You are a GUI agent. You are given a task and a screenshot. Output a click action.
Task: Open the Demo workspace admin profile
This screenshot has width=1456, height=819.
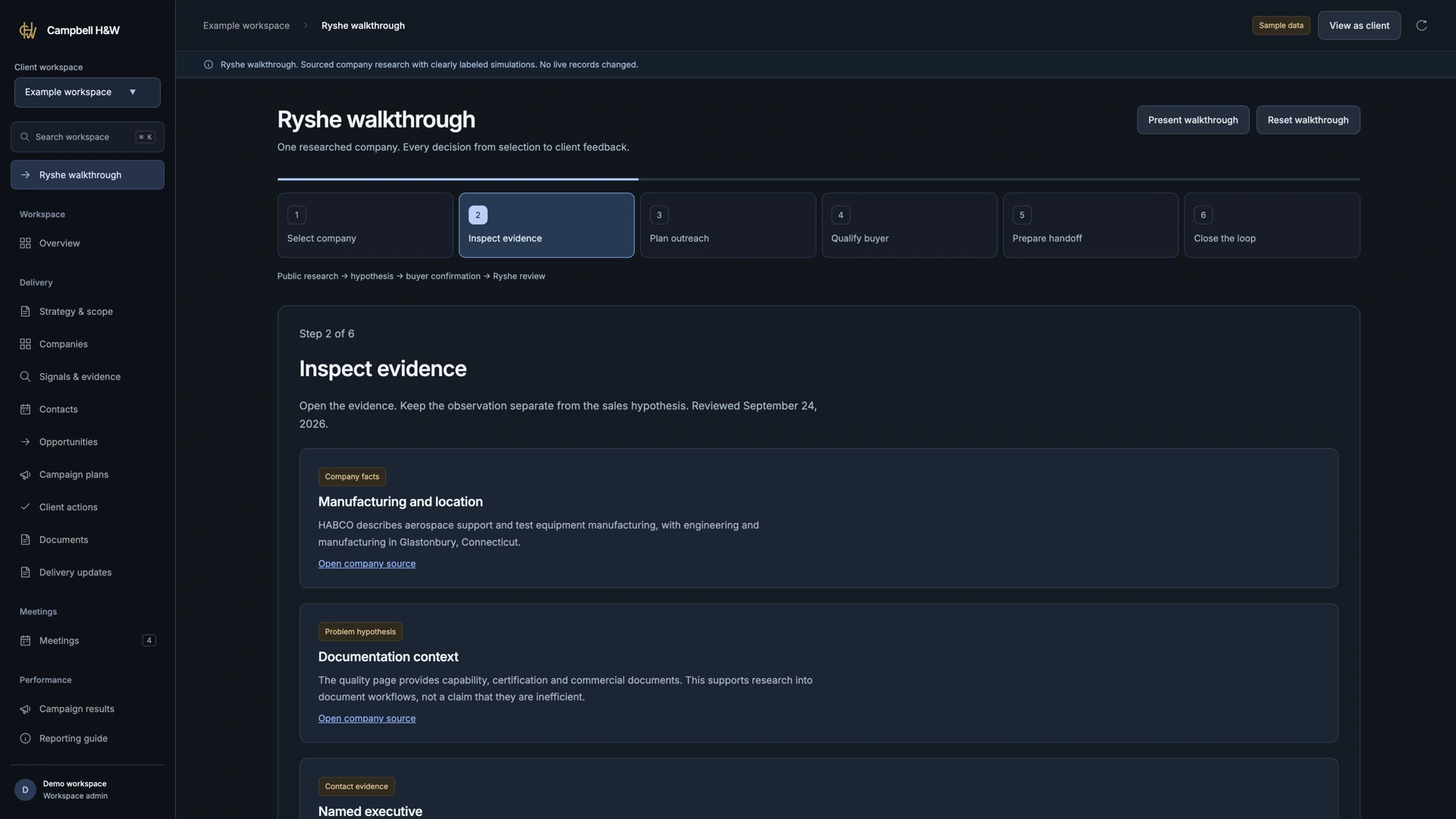click(87, 790)
